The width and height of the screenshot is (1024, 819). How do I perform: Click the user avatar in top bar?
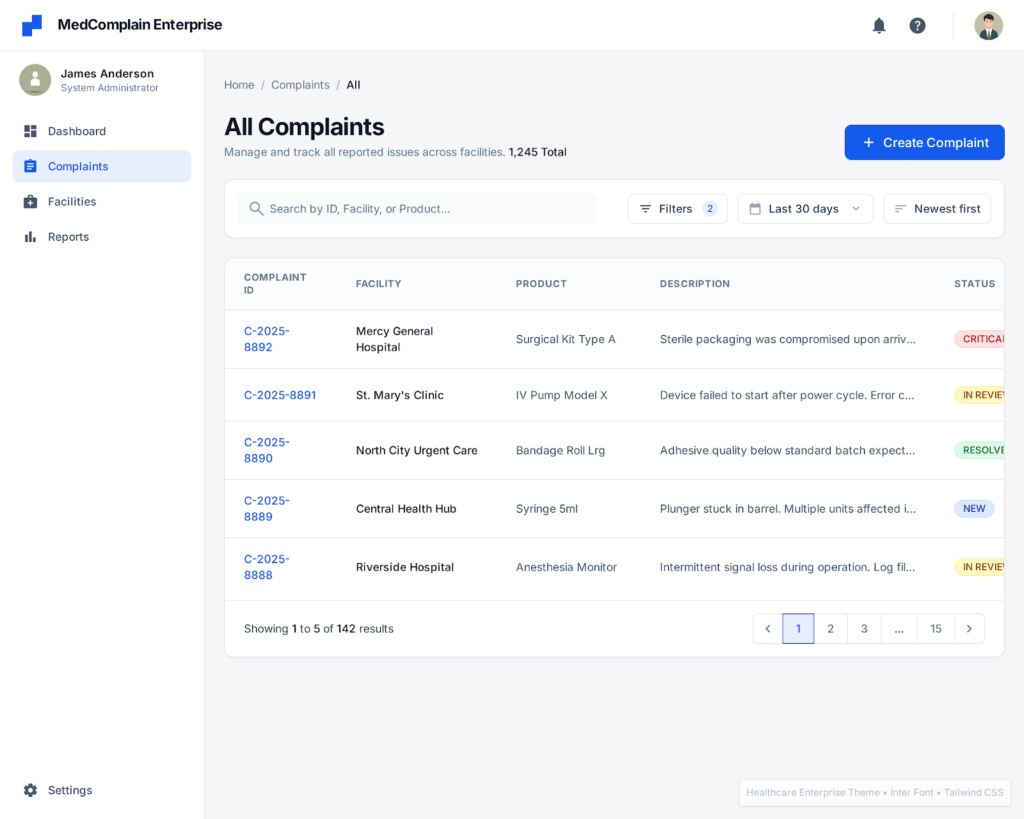coord(988,26)
